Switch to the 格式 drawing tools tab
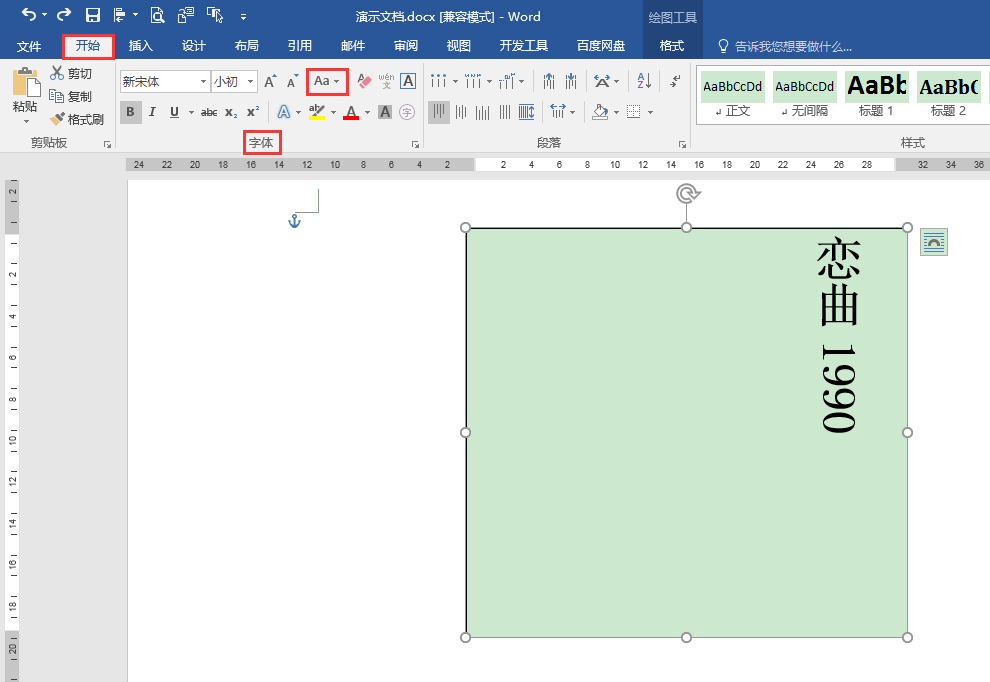Viewport: 990px width, 682px height. (672, 46)
